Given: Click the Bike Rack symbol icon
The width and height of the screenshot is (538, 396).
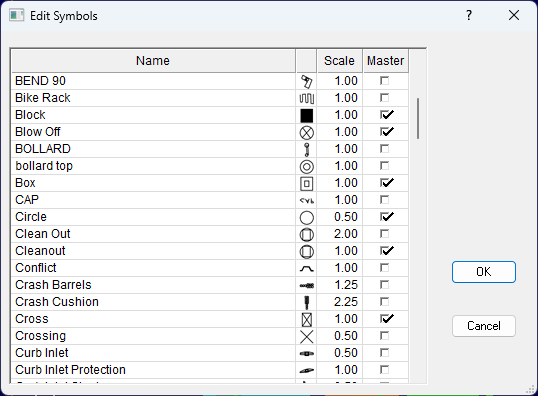Looking at the screenshot, I should pos(306,98).
